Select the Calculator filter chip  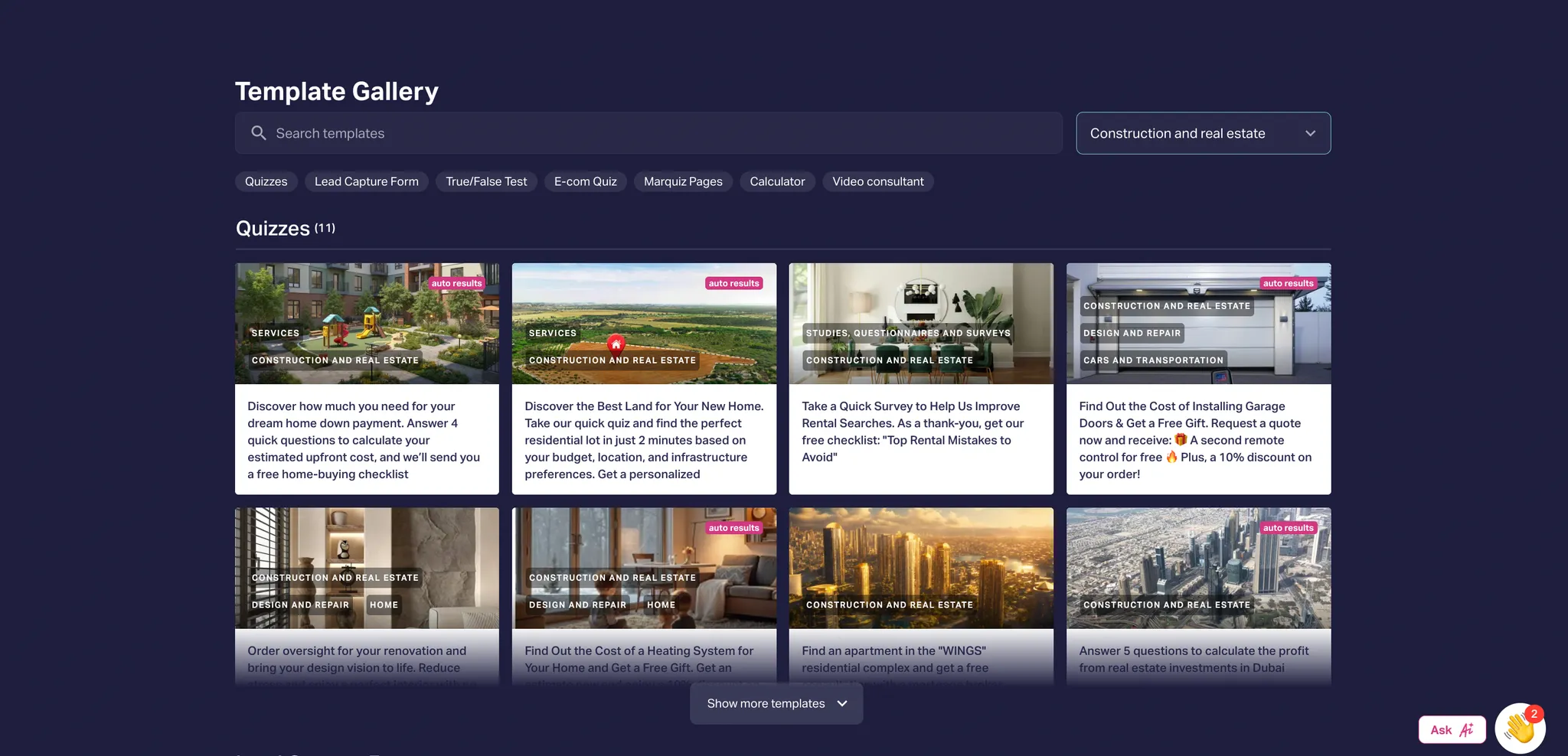point(777,181)
